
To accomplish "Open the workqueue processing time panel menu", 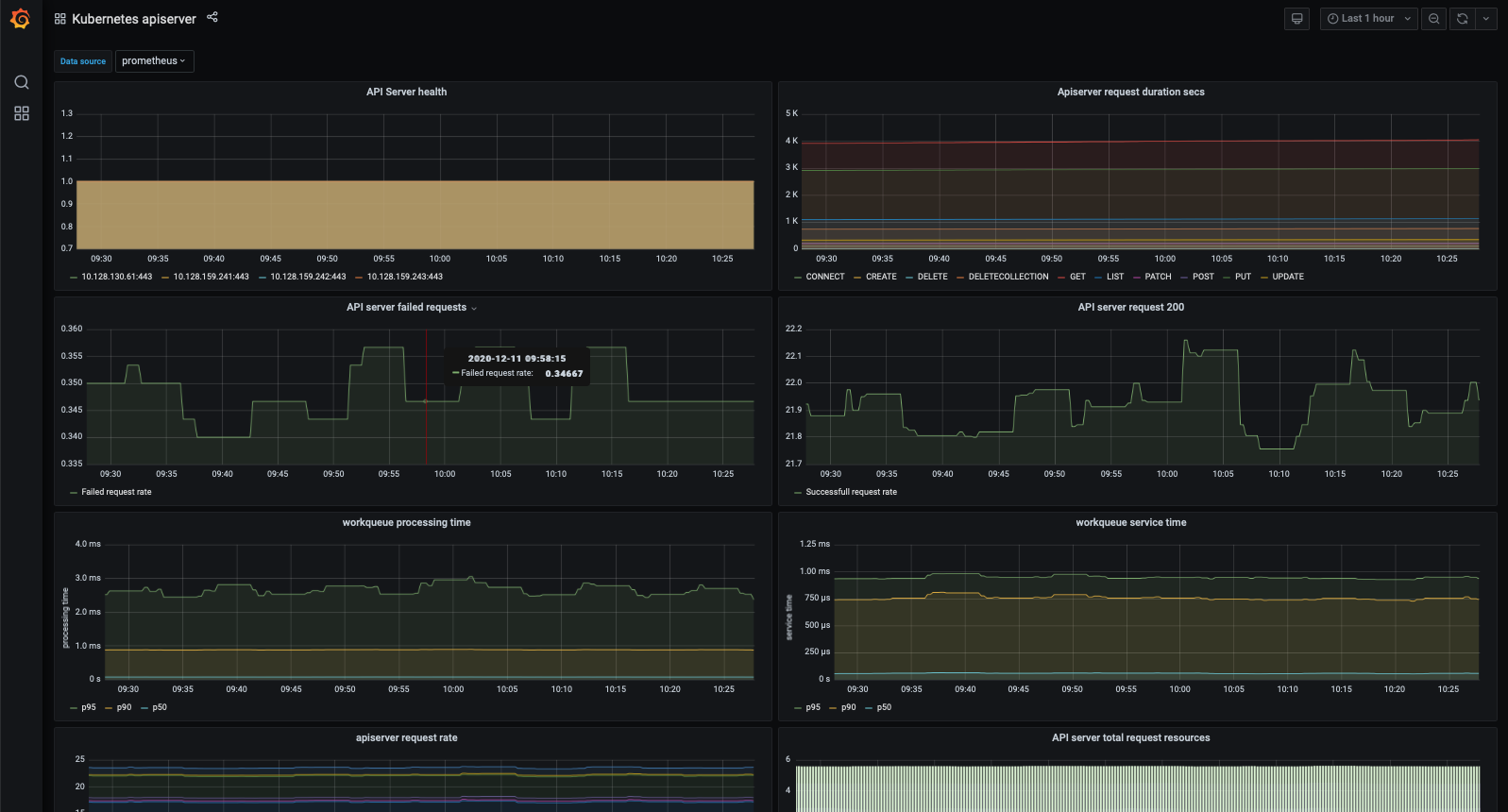I will click(x=406, y=522).
